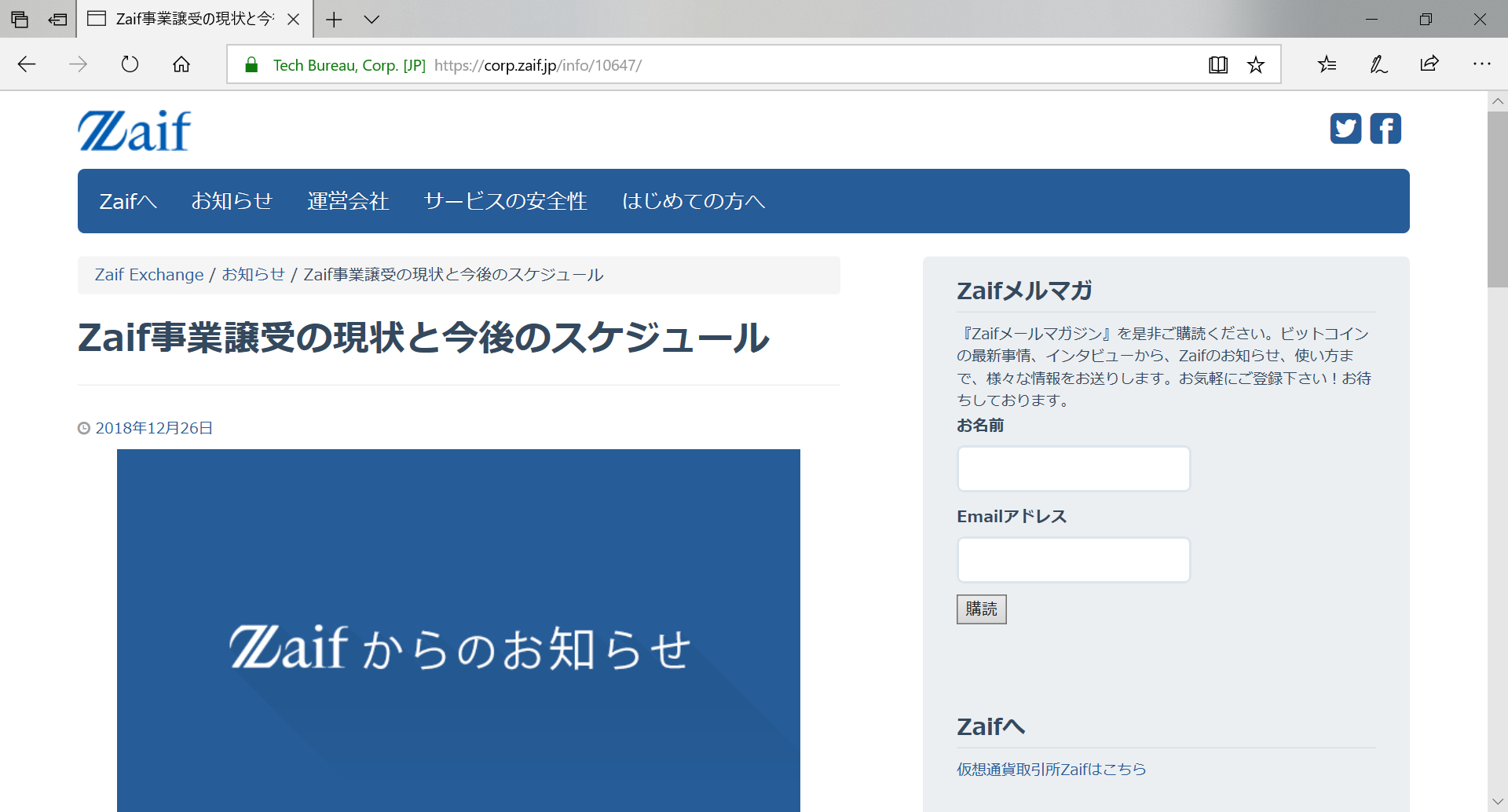Open the add notes pen icon
The image size is (1508, 812).
pos(1378,64)
